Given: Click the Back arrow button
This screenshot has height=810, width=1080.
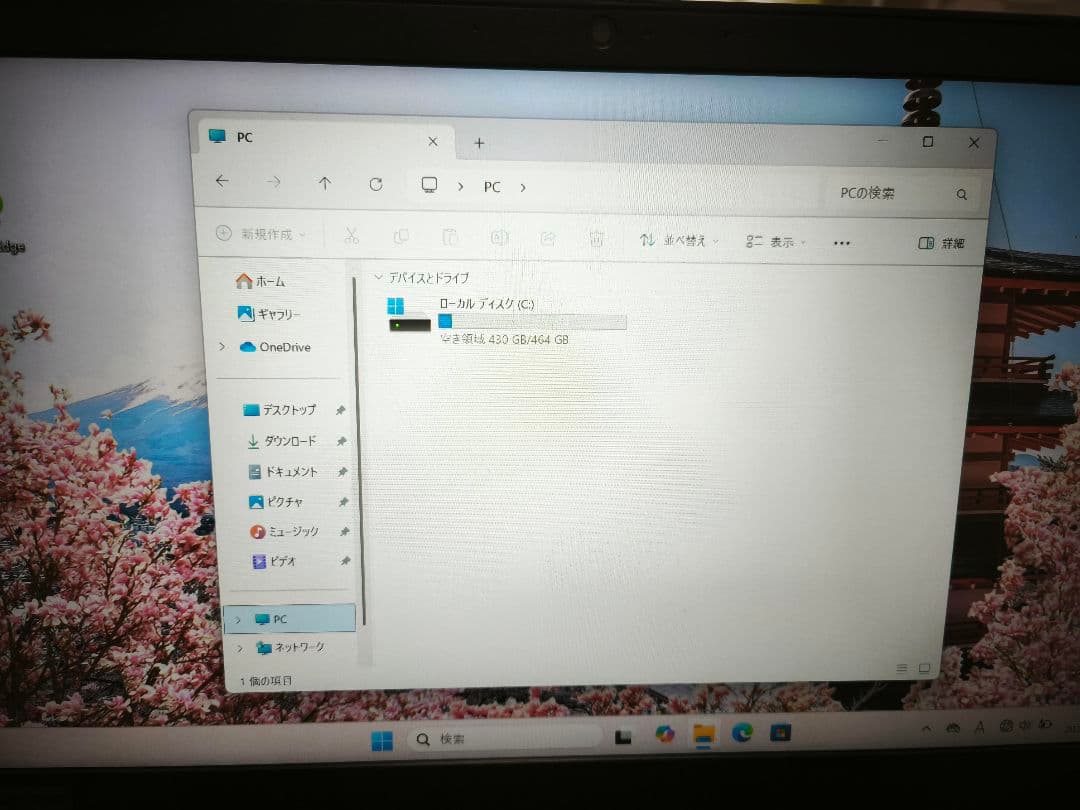Looking at the screenshot, I should pos(222,181).
